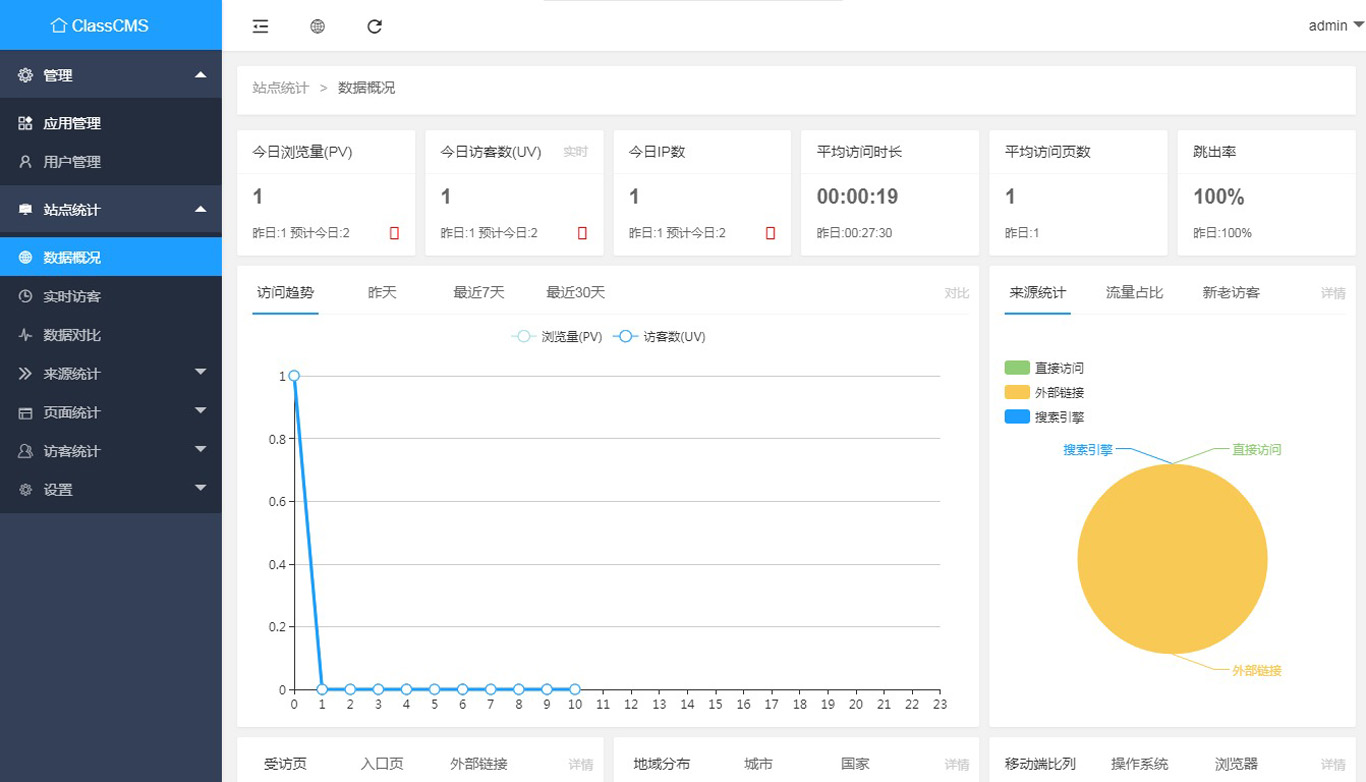Image resolution: width=1366 pixels, height=782 pixels.
Task: Click the refresh icon in top bar
Action: coord(374,26)
